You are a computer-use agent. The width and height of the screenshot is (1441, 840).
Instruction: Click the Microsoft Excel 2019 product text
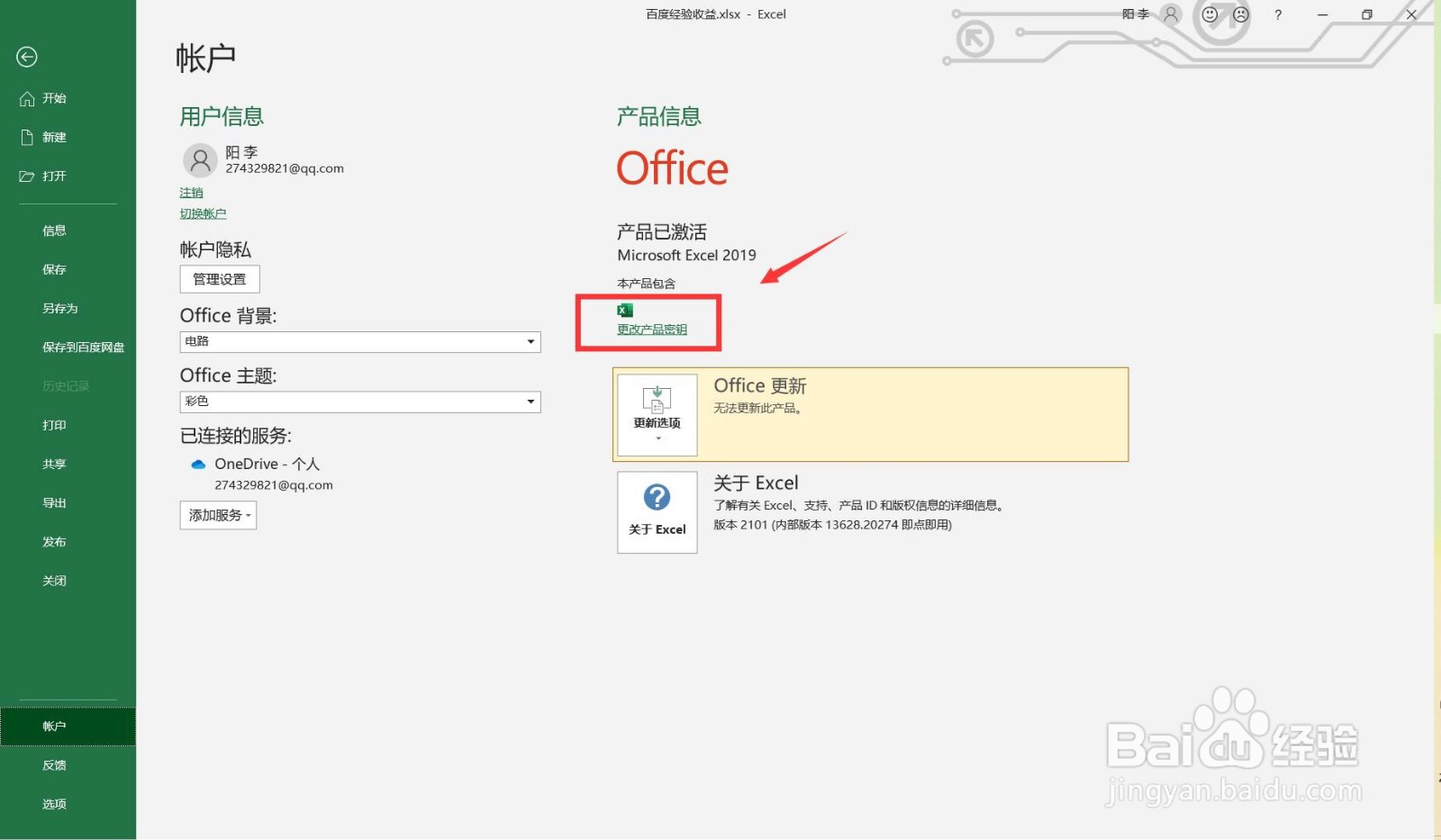pos(686,256)
